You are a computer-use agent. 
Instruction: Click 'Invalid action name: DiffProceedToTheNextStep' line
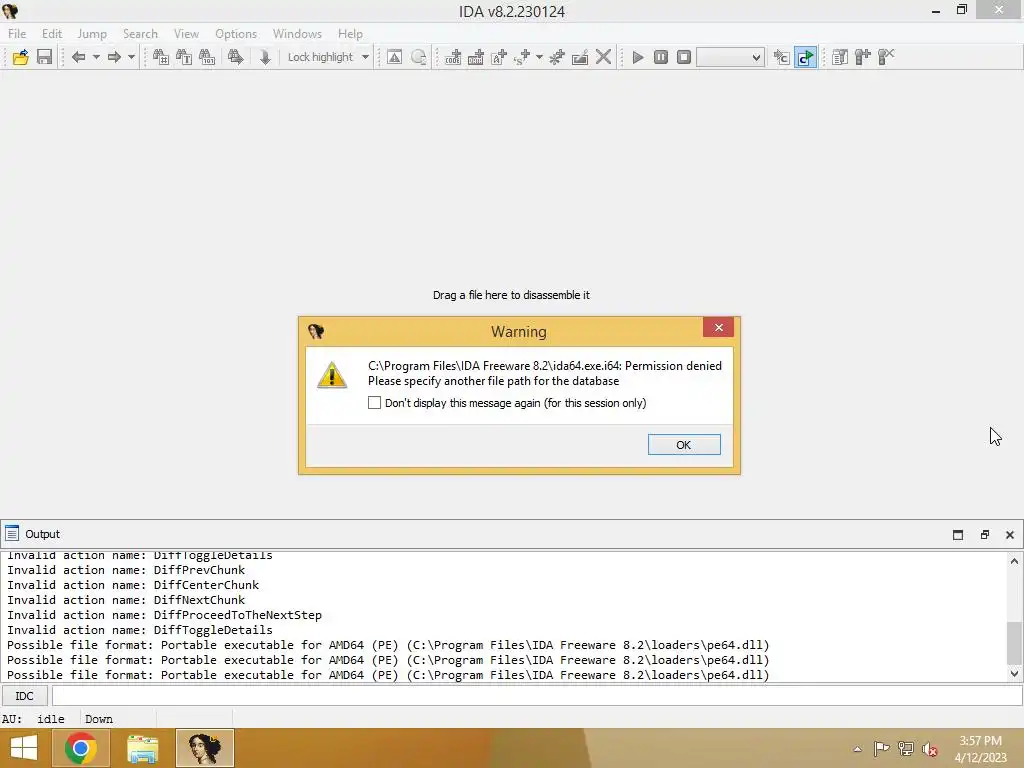pos(165,615)
